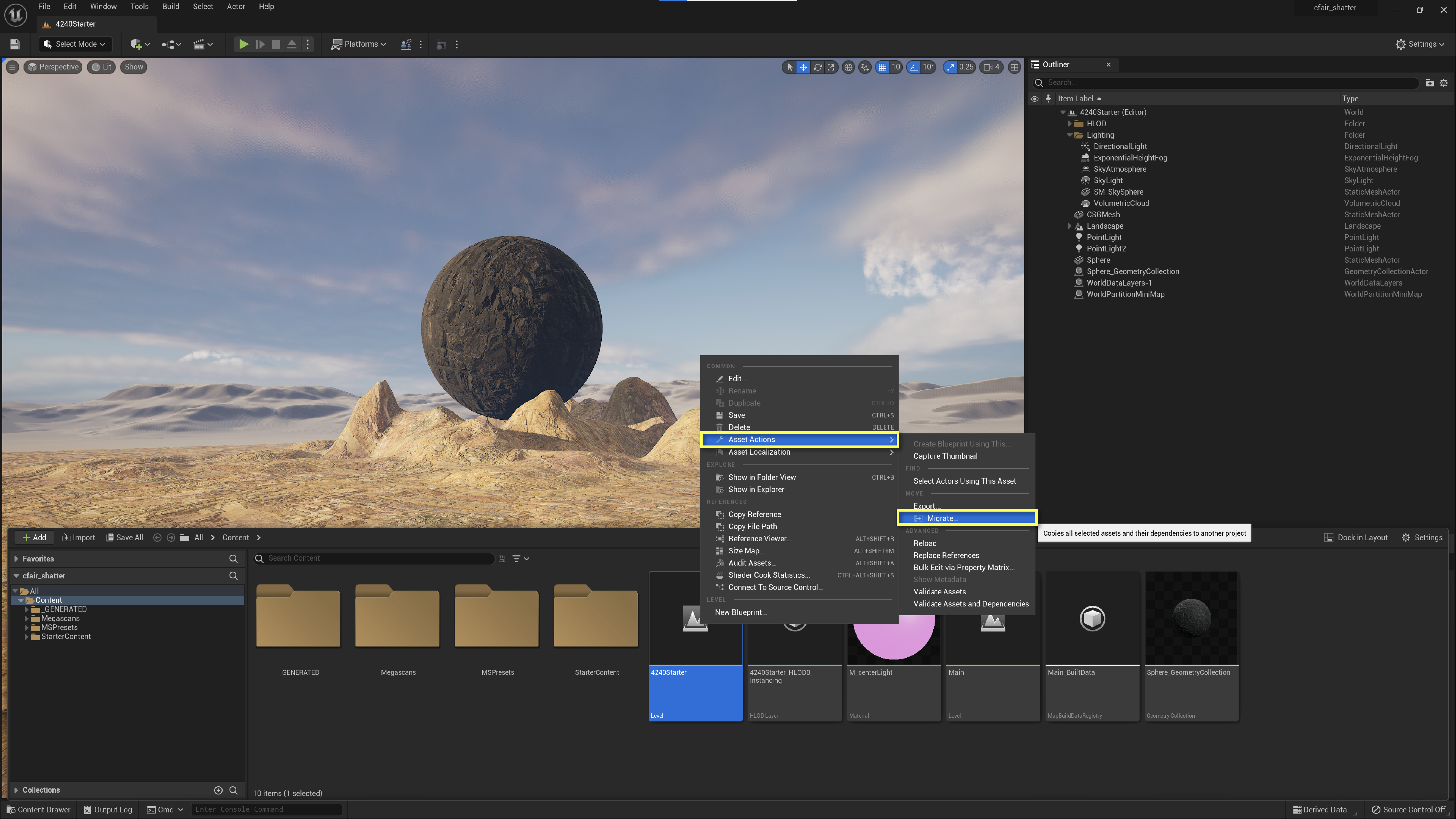
Task: Expand the Favorites section
Action: click(x=16, y=558)
